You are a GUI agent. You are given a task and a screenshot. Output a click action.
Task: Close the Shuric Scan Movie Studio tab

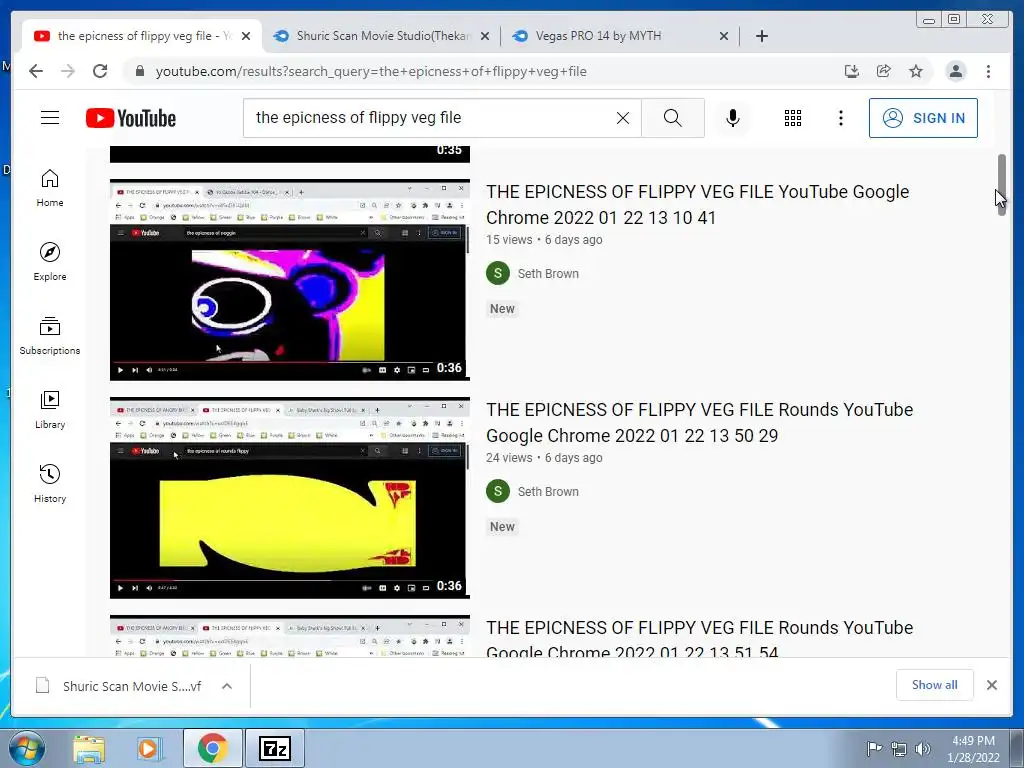pos(485,36)
